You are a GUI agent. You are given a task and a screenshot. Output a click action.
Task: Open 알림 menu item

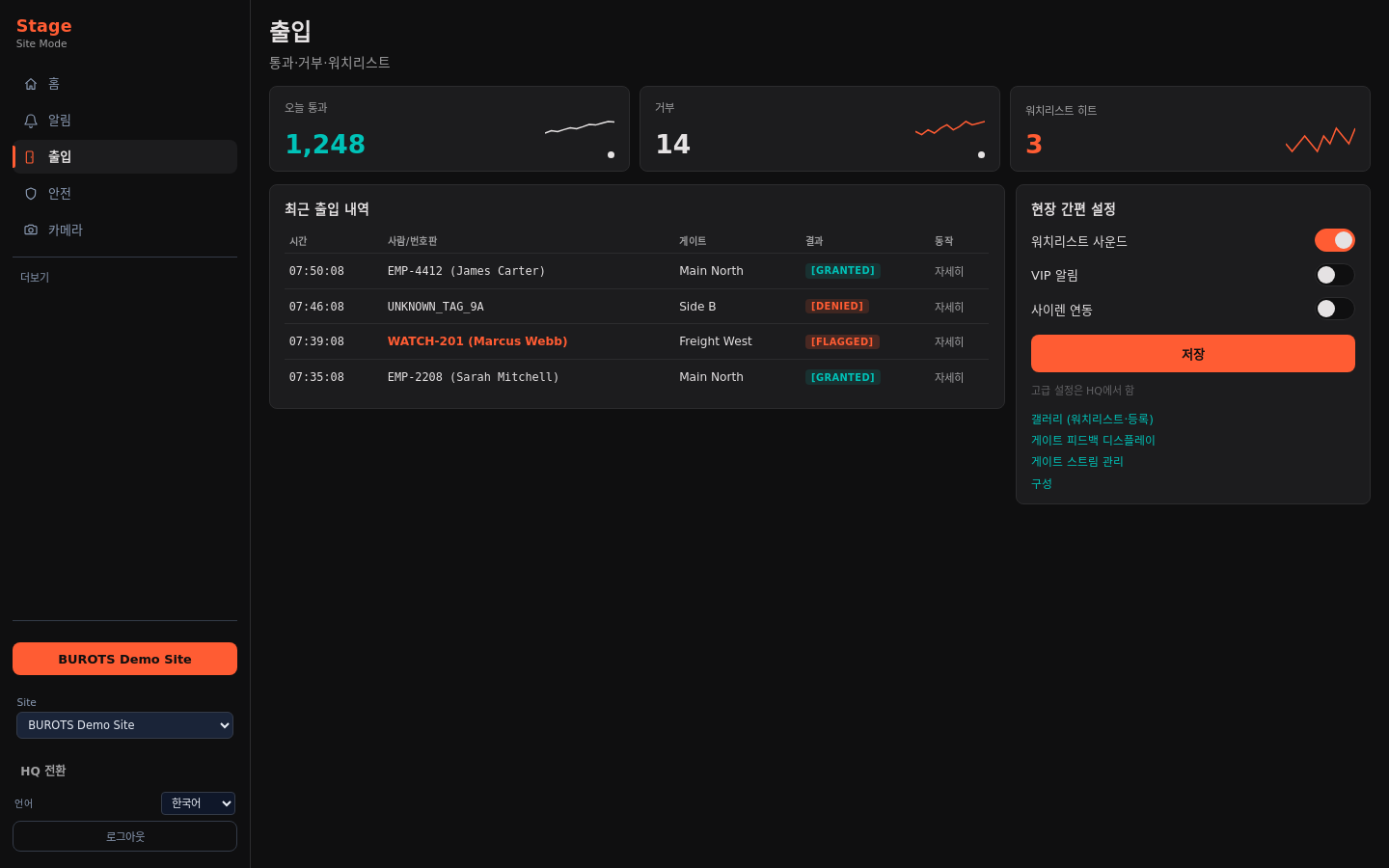pos(124,121)
